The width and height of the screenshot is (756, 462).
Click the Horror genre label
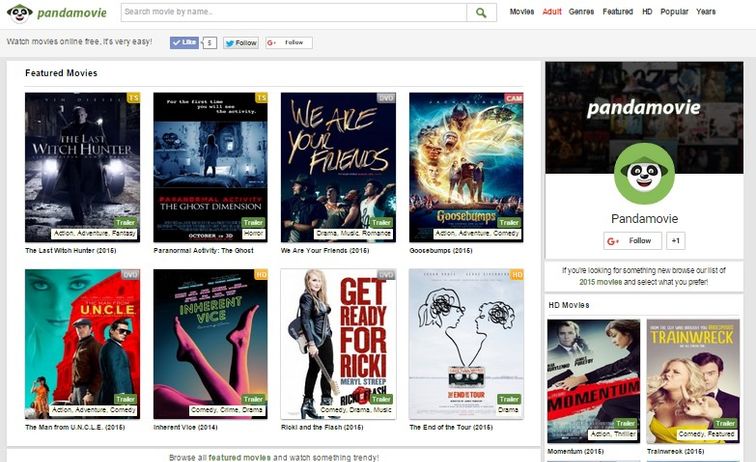click(x=253, y=233)
